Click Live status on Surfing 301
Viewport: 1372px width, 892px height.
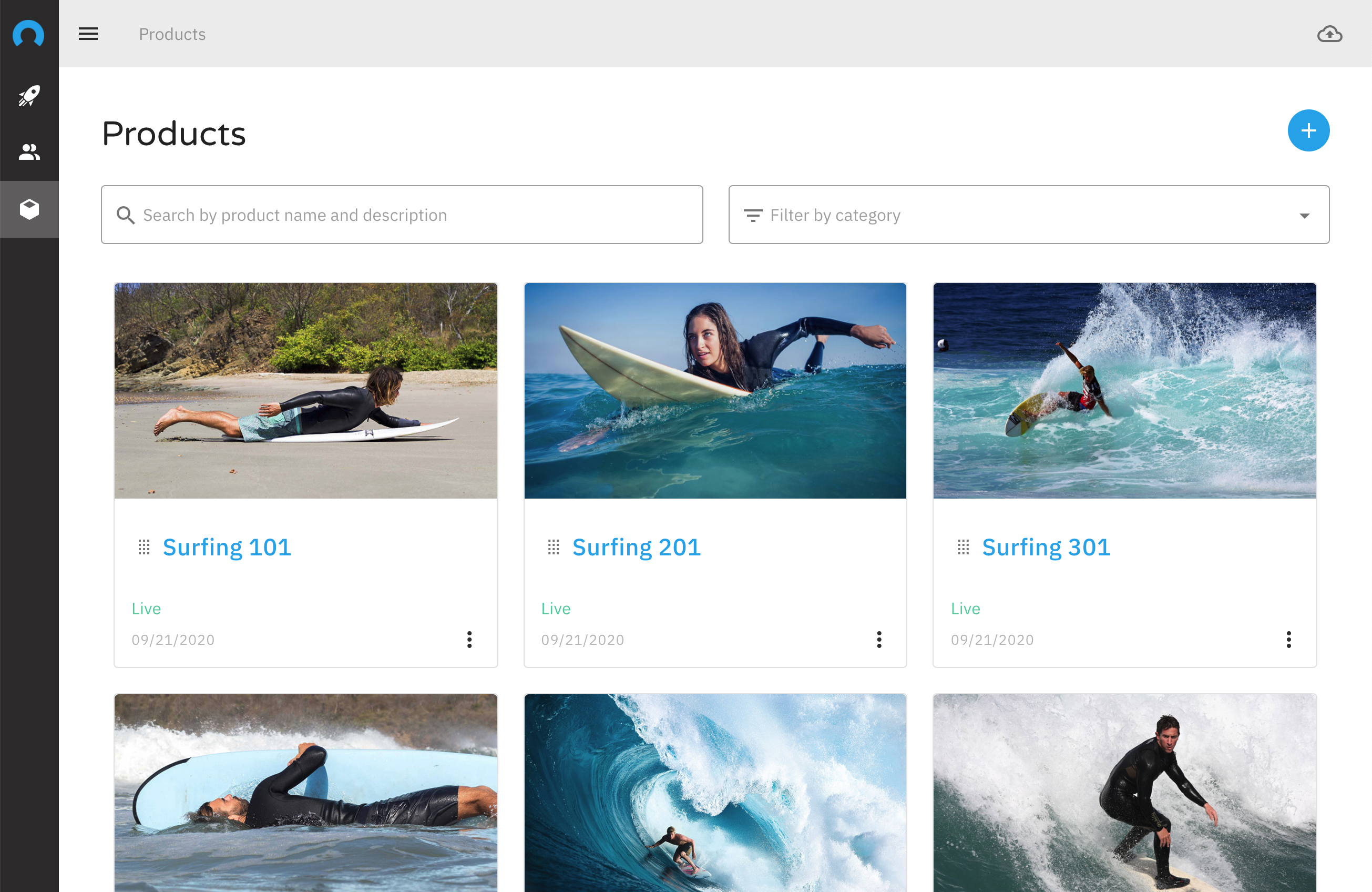point(965,609)
